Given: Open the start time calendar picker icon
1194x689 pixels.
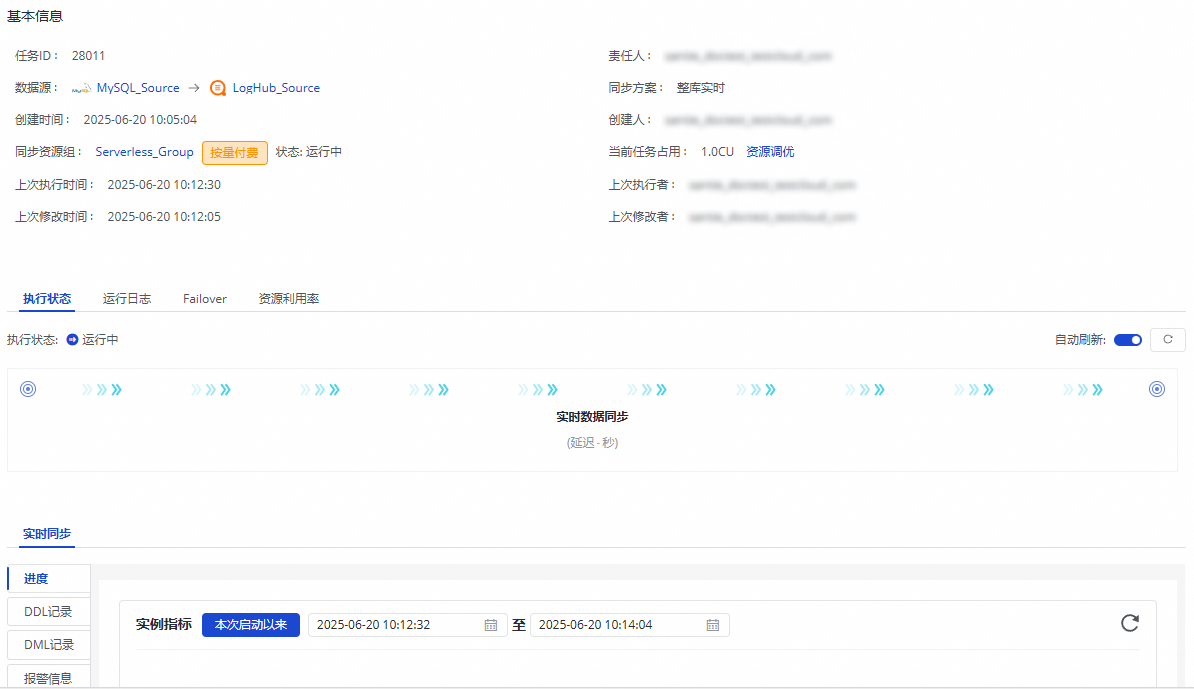Looking at the screenshot, I should 491,625.
